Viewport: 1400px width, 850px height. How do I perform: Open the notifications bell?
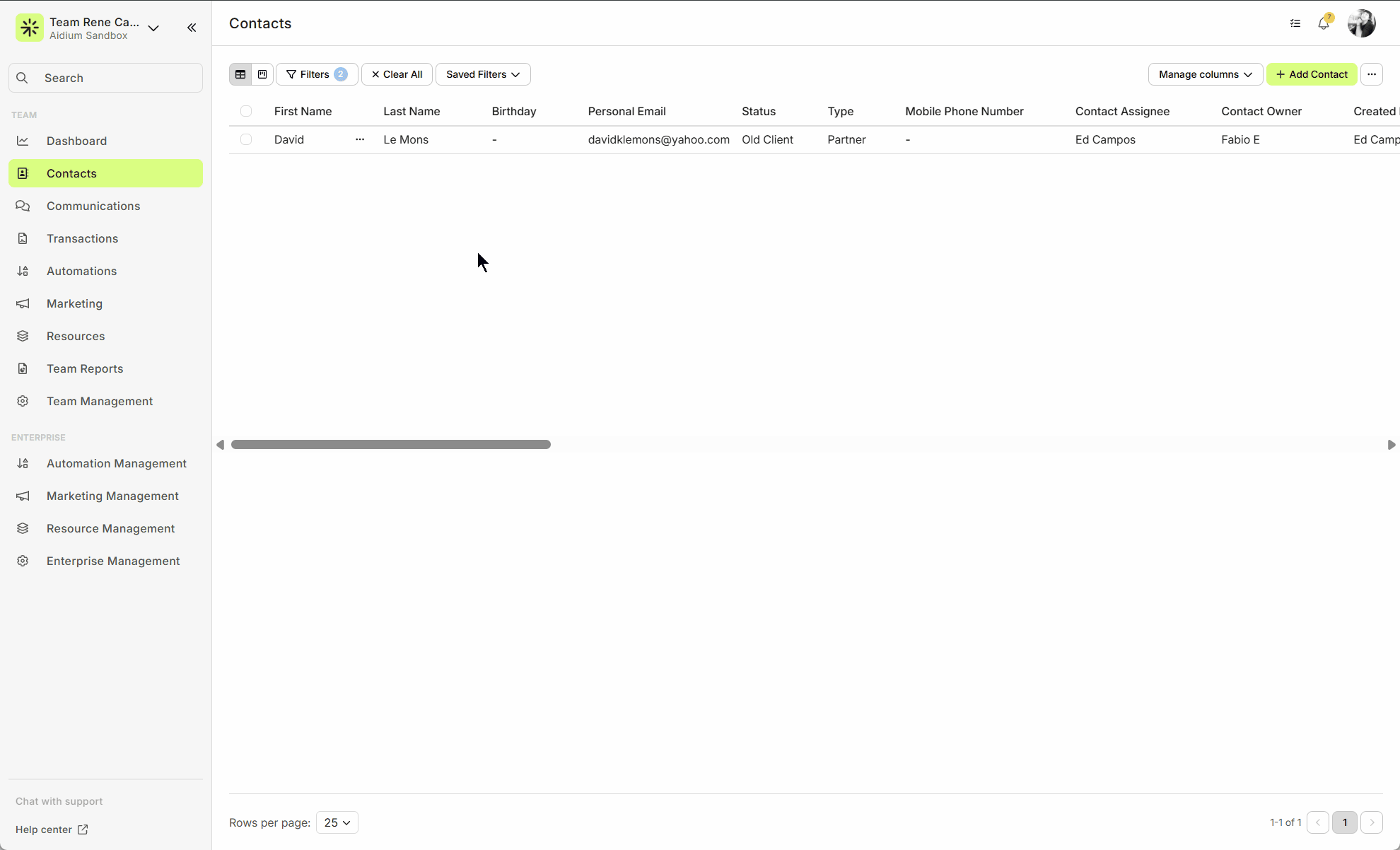coord(1324,23)
